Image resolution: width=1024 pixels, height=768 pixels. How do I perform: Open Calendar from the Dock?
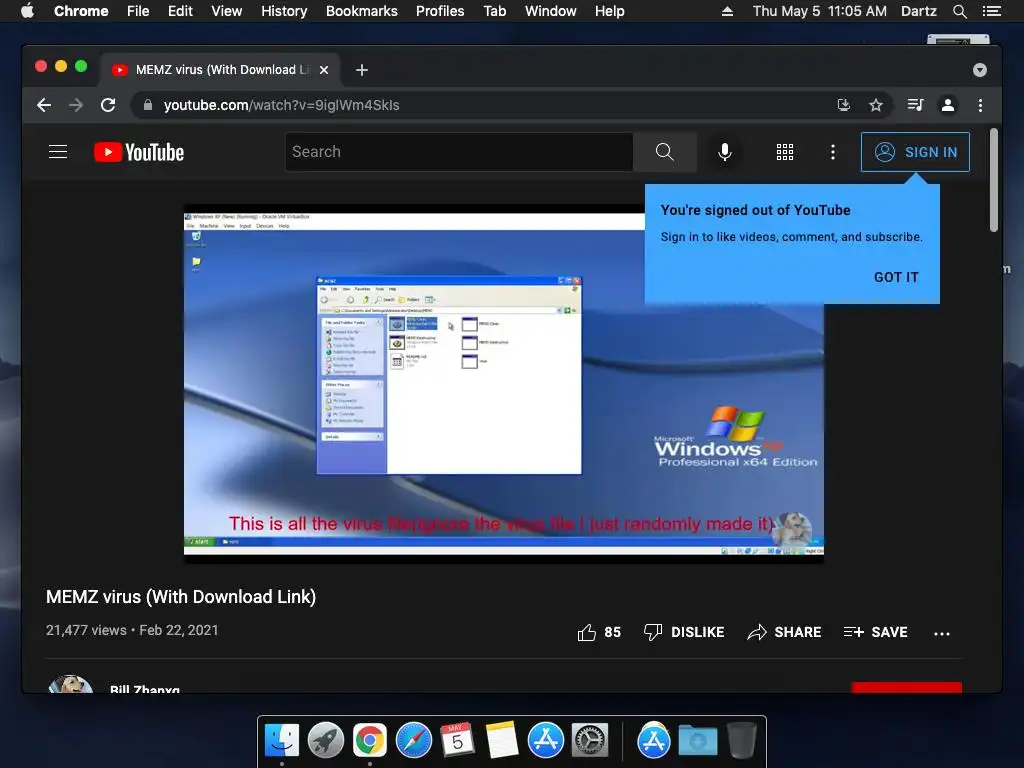click(458, 741)
